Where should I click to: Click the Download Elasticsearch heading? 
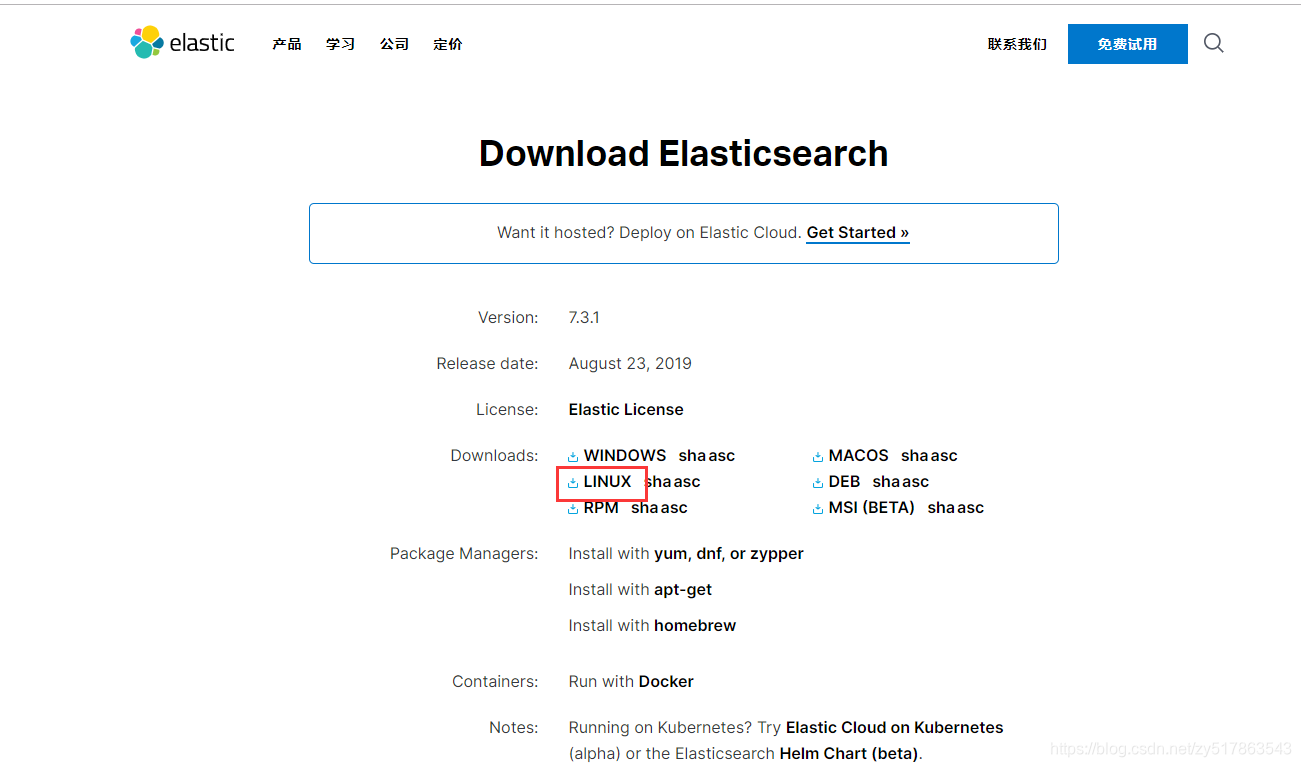point(684,153)
